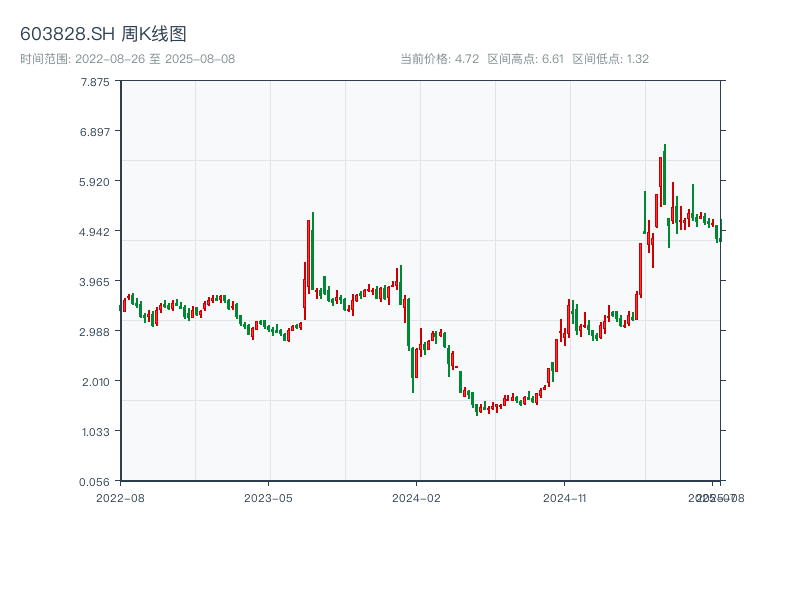Viewport: 800px width, 600px height.
Task: Click the 603828.SH 周K线图 chart title
Action: point(103,34)
